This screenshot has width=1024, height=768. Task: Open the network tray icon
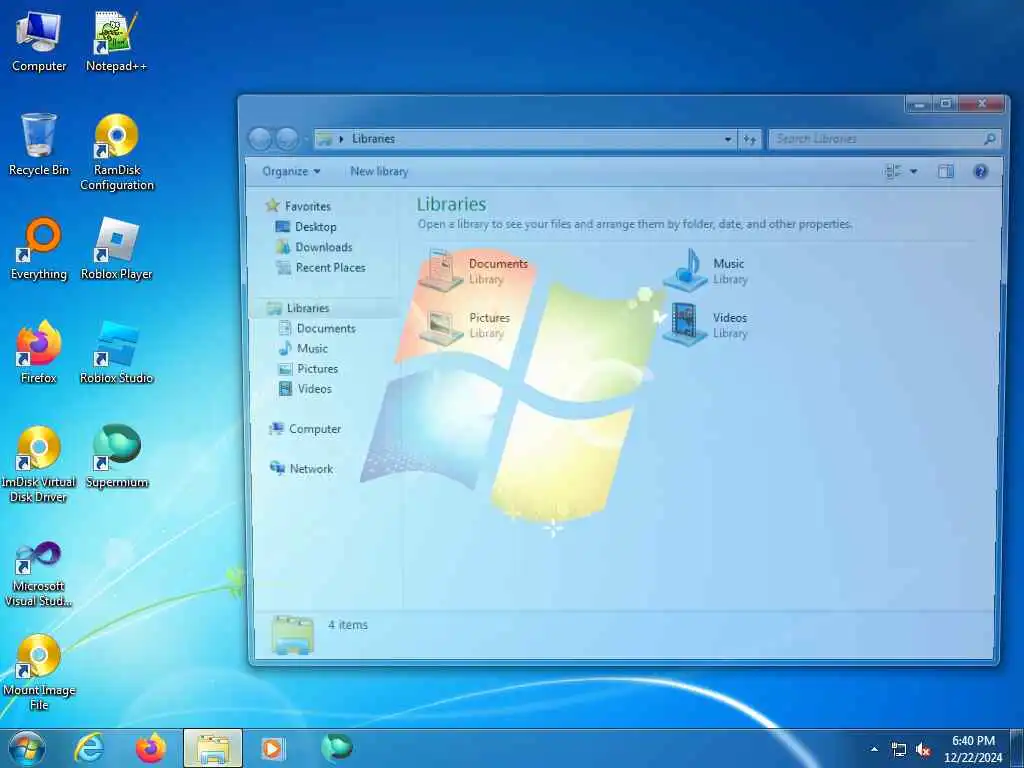click(899, 750)
